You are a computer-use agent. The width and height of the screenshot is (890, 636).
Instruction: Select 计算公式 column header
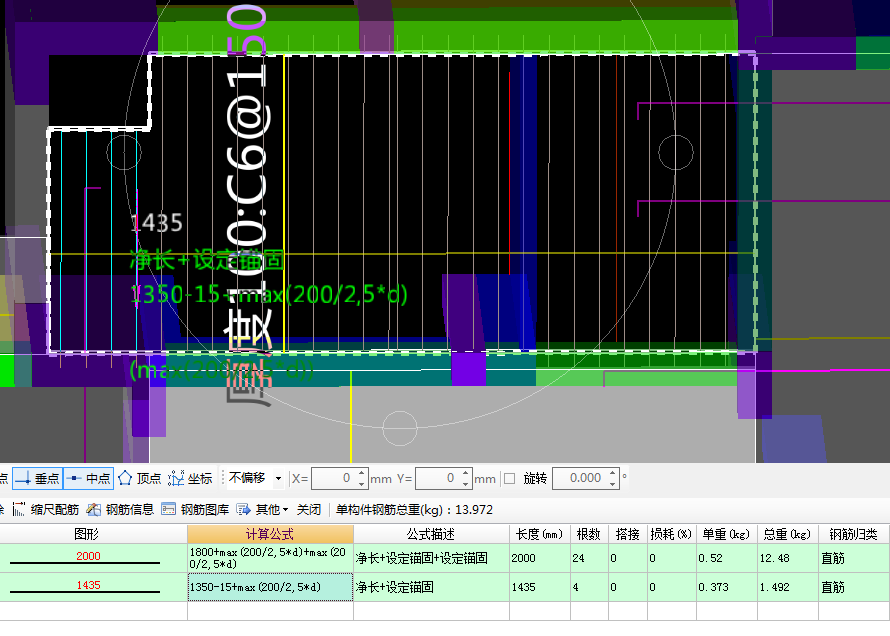270,534
